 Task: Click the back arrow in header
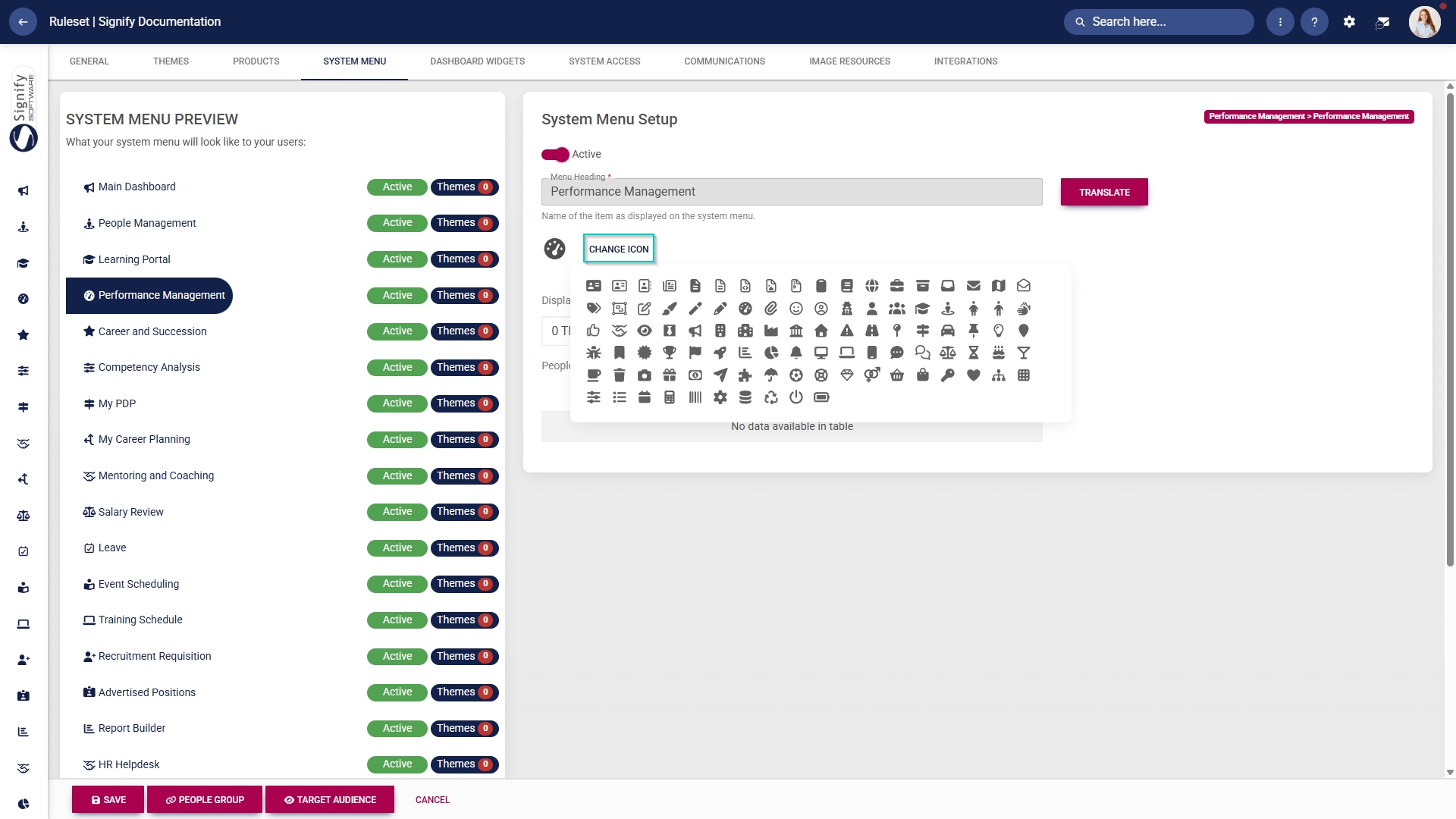tap(23, 22)
